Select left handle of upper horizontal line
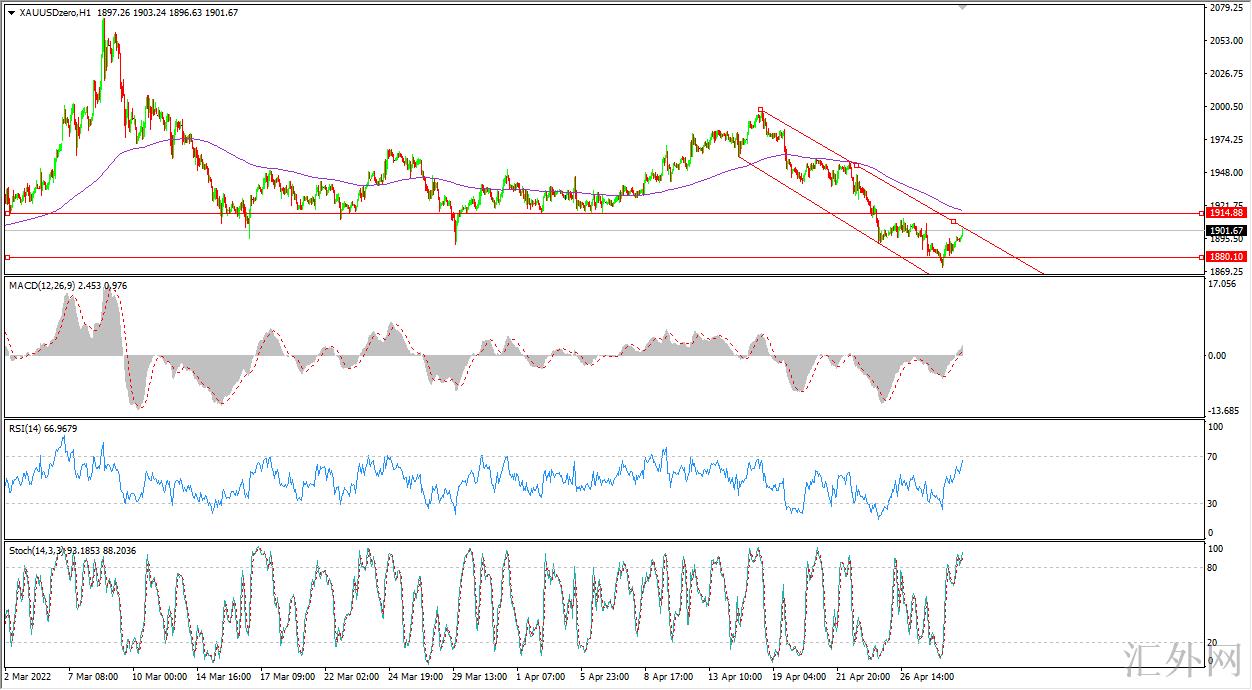 click(8, 213)
